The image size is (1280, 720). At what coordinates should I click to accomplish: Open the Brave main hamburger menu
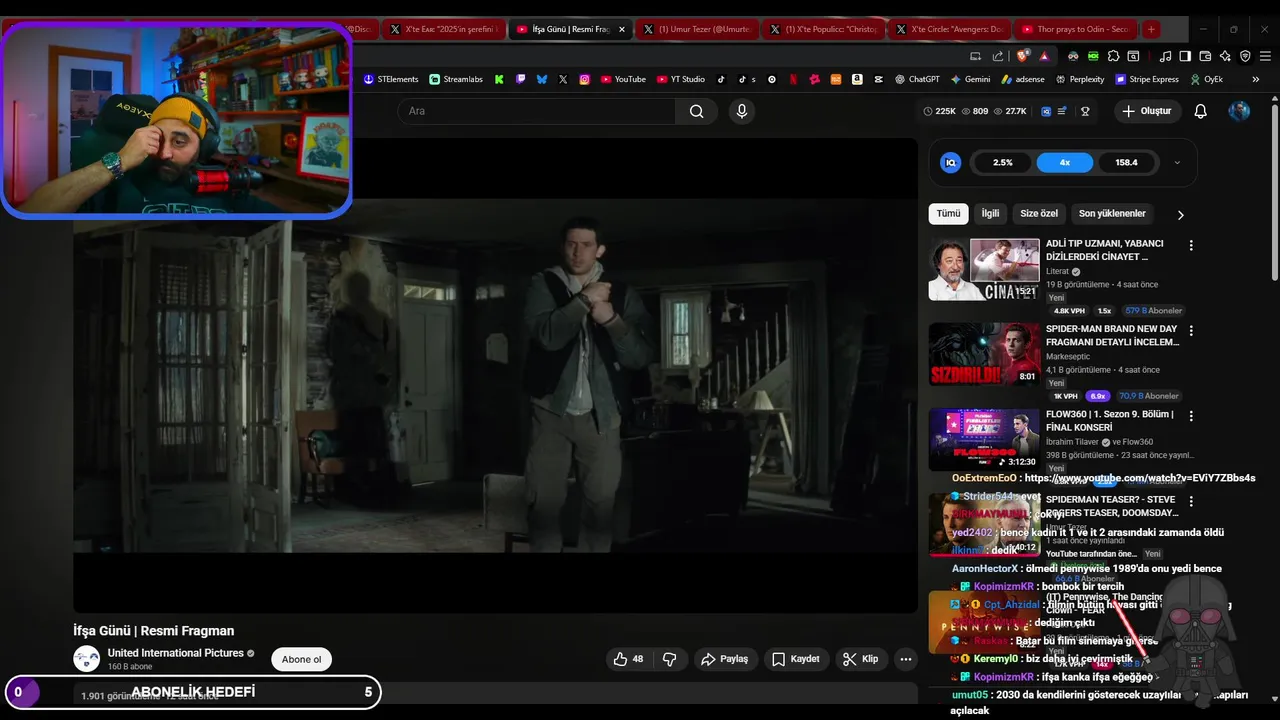(1265, 56)
